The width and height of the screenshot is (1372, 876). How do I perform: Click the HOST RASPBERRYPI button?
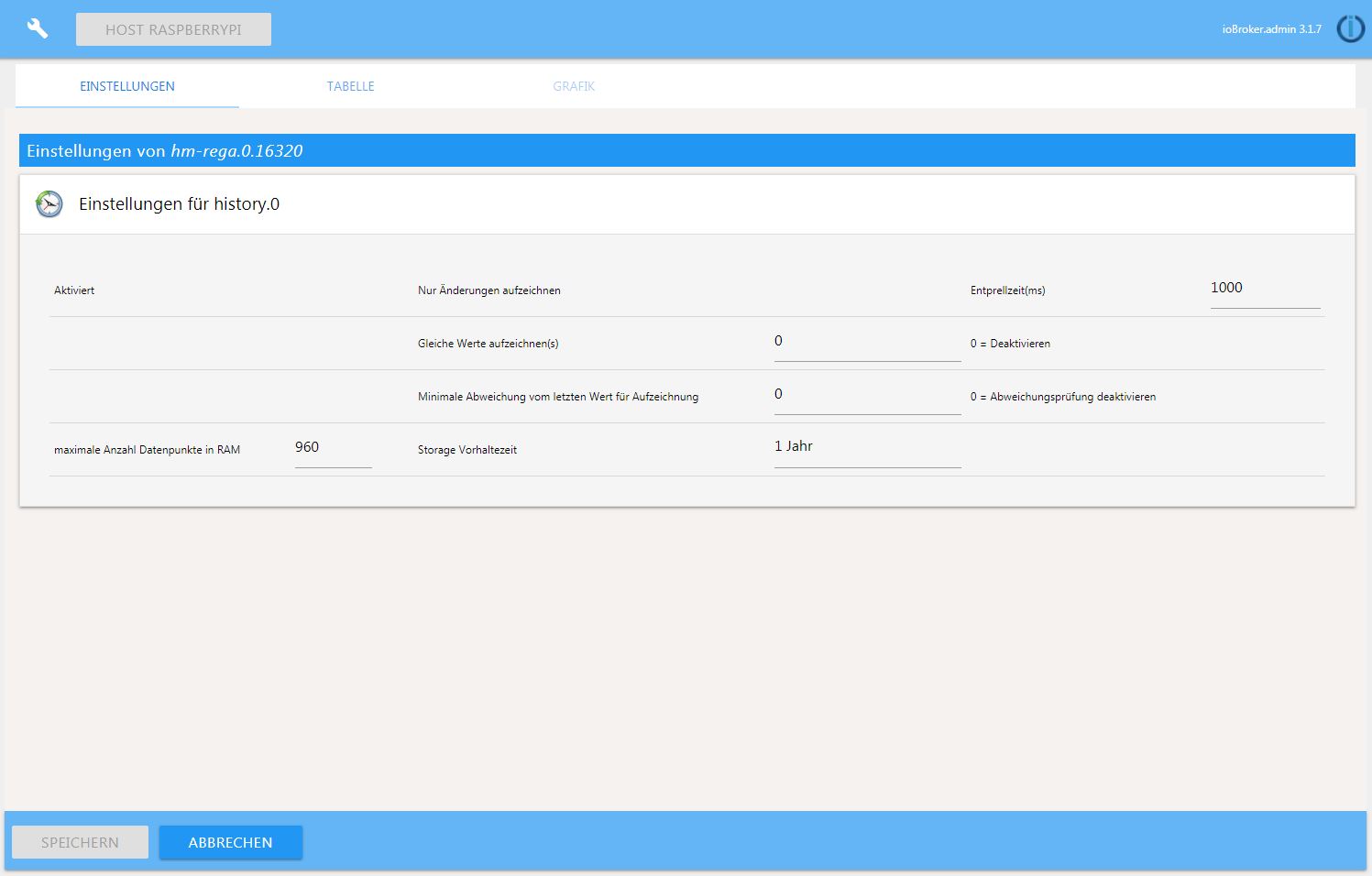coord(173,29)
